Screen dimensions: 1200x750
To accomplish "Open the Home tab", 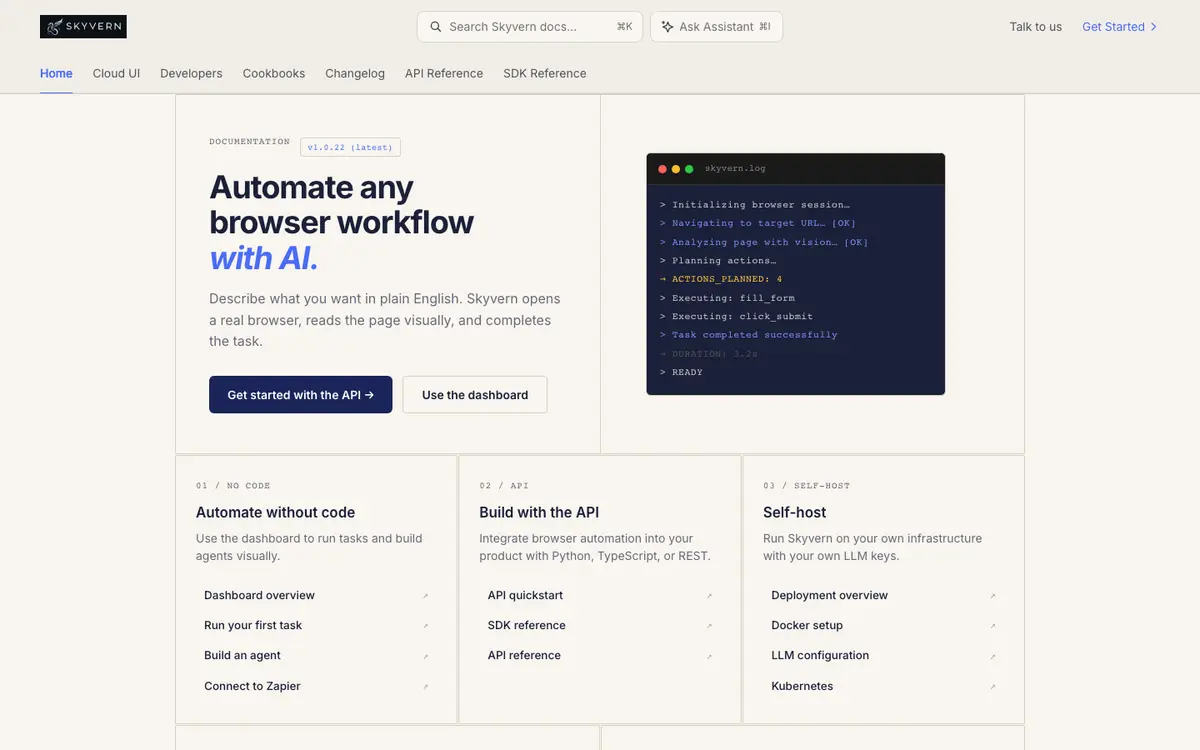I will tap(56, 73).
